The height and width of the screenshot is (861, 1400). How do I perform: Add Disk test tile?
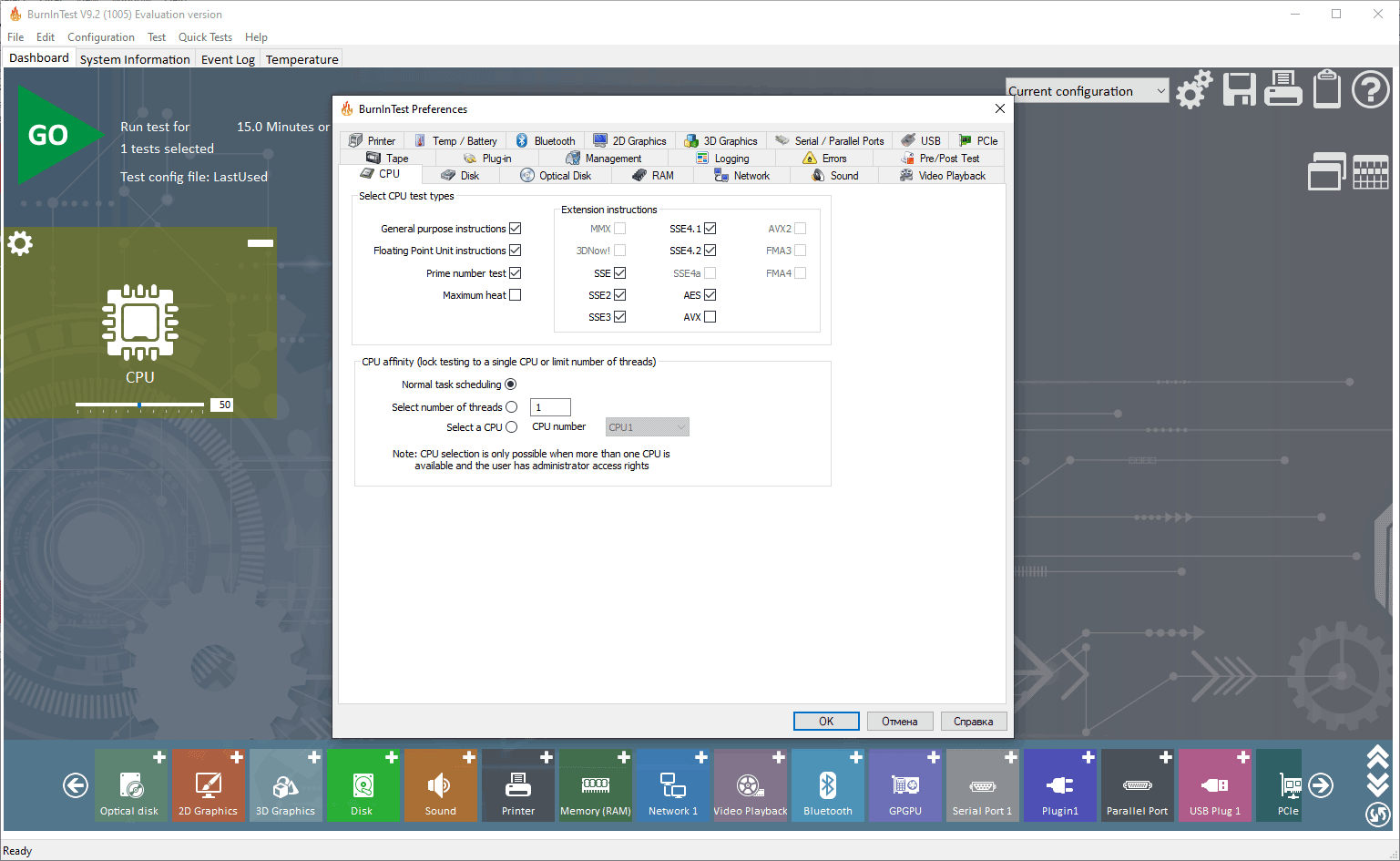click(392, 757)
